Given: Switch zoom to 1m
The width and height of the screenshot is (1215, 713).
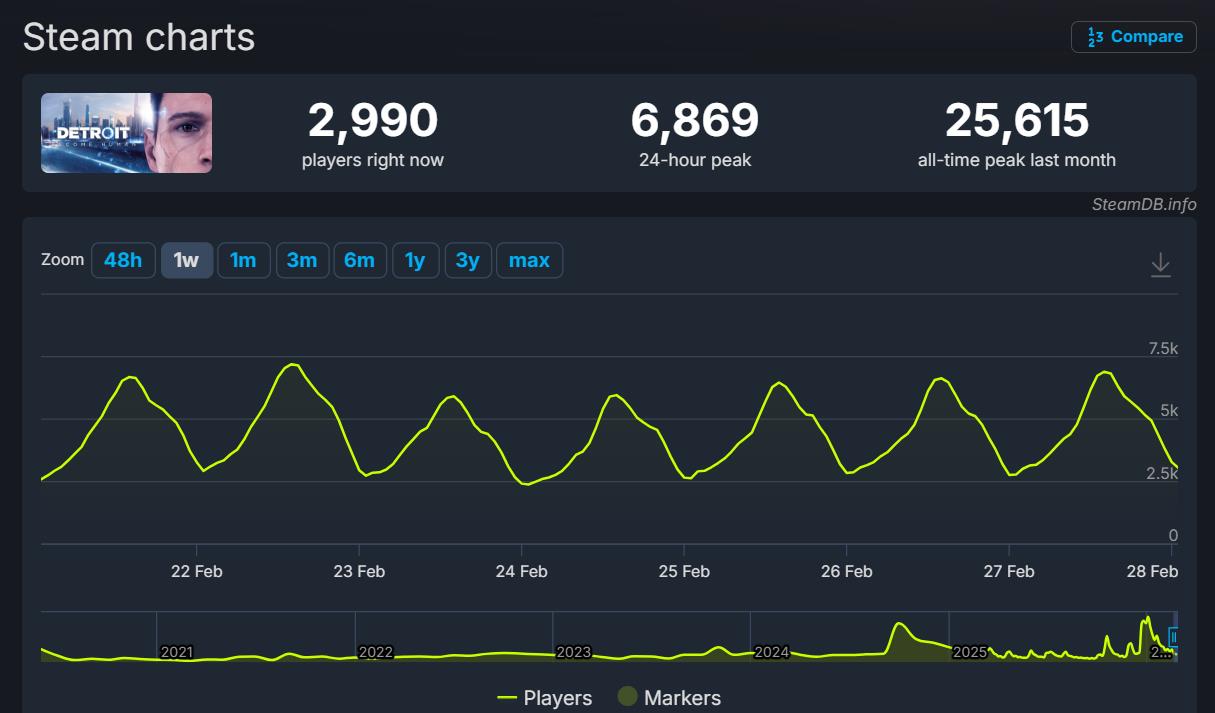Looking at the screenshot, I should click(243, 261).
